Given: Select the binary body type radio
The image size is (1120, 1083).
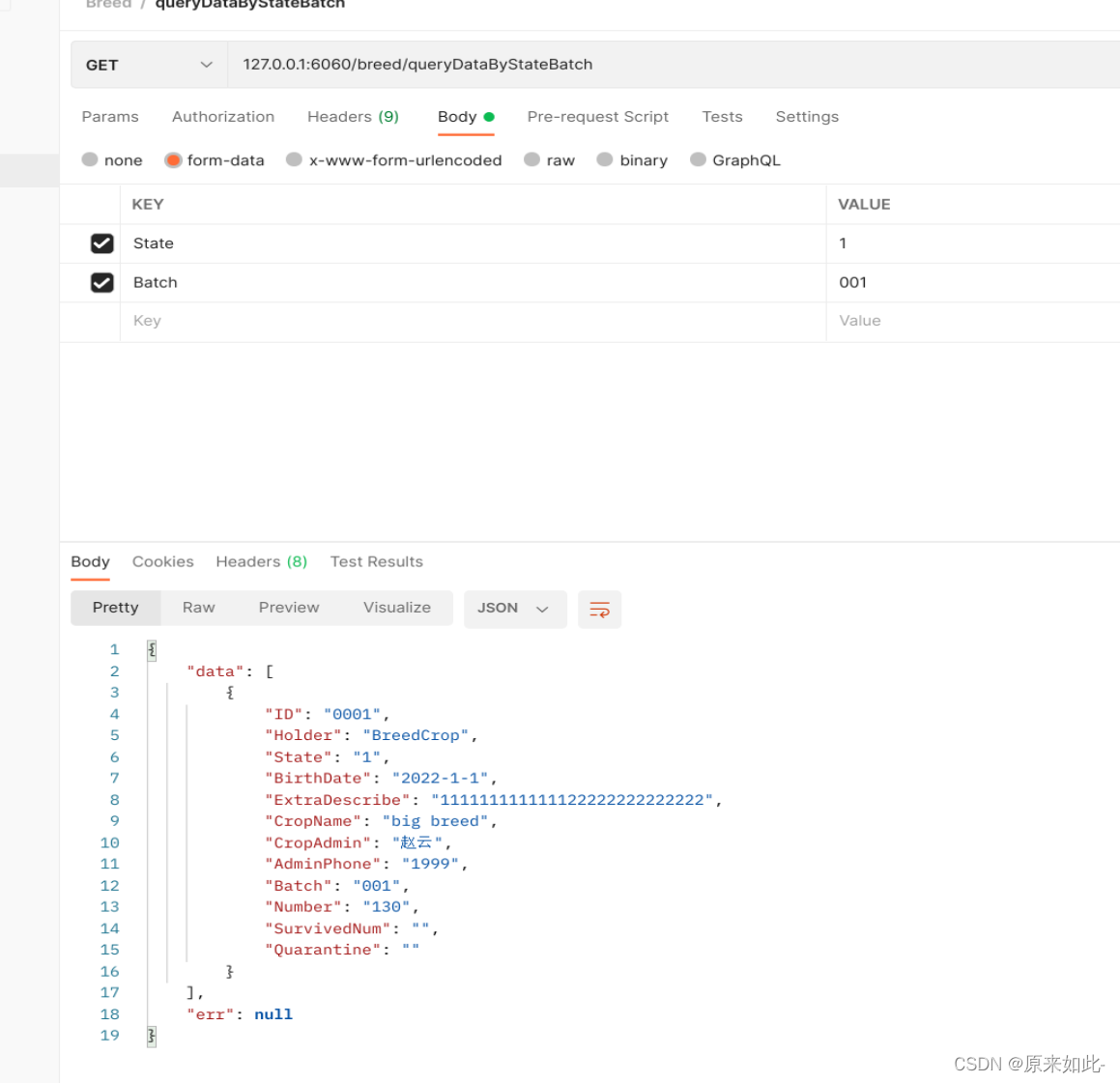Looking at the screenshot, I should point(605,159).
